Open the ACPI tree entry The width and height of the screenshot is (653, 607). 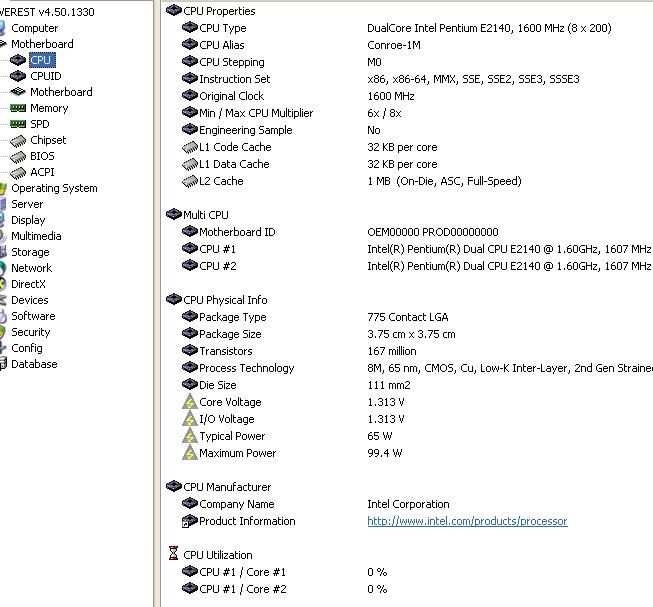point(42,172)
